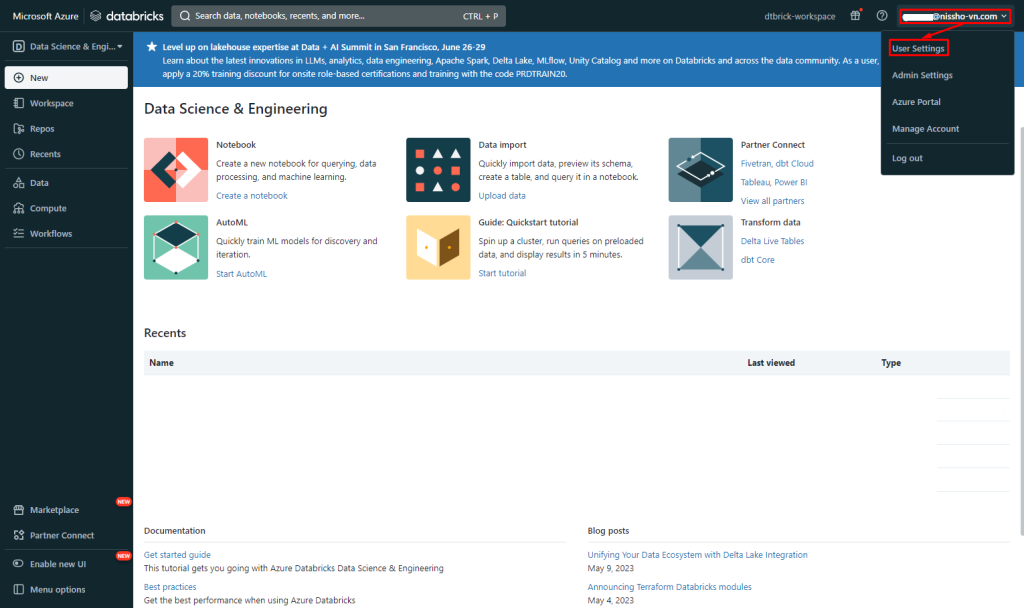Click Log out in account menu
1024x608 pixels.
click(x=907, y=158)
